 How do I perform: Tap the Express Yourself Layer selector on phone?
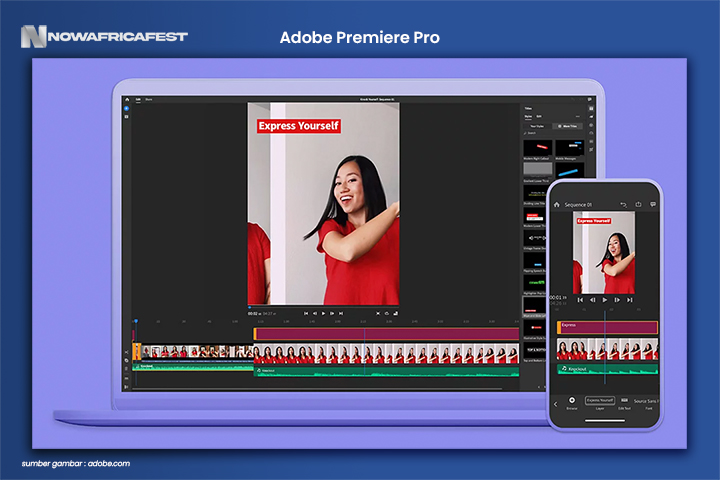point(600,402)
